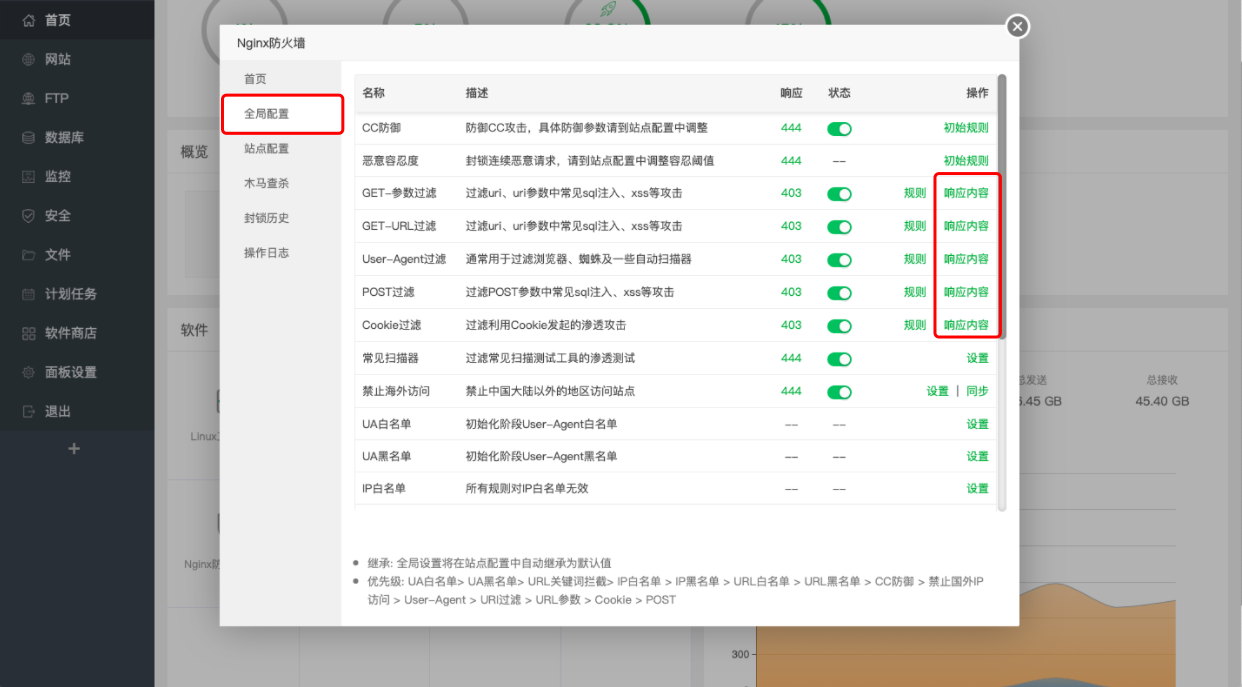Open the 封锁历史 tab

coord(266,218)
